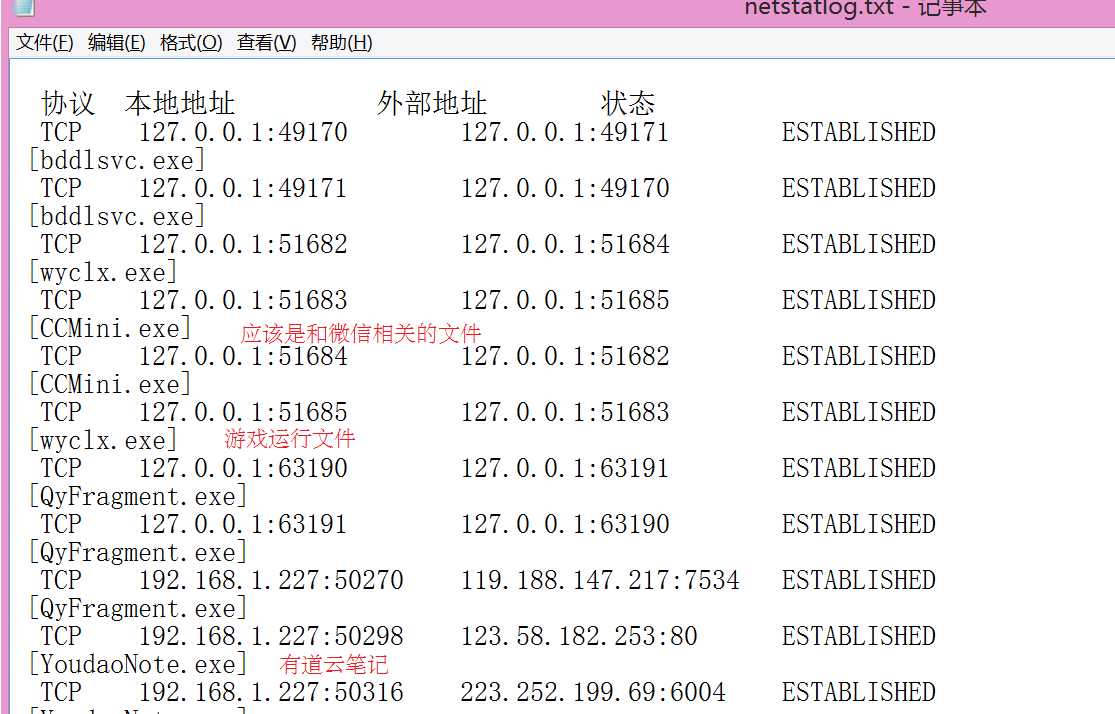Click local address 192.168.1.227:50316
The height and width of the screenshot is (714, 1115).
click(271, 693)
